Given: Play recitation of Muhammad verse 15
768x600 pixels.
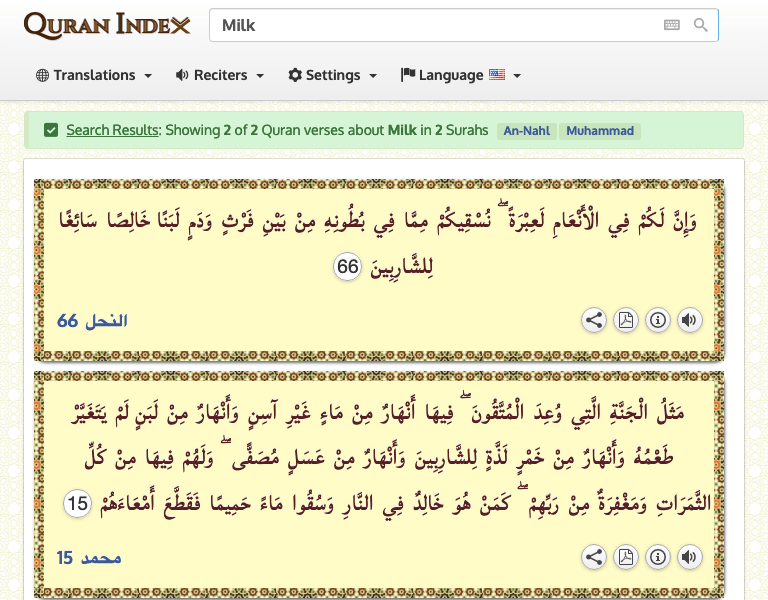Looking at the screenshot, I should point(689,557).
